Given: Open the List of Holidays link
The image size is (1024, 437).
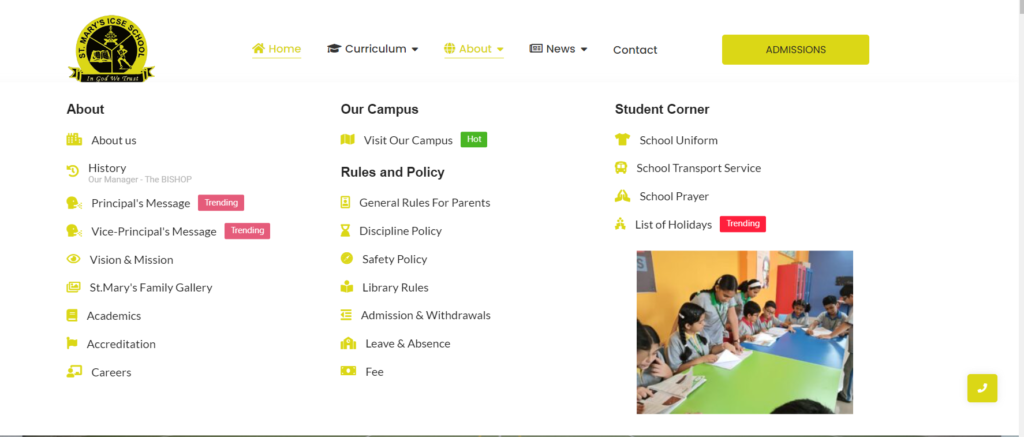Looking at the screenshot, I should point(673,224).
